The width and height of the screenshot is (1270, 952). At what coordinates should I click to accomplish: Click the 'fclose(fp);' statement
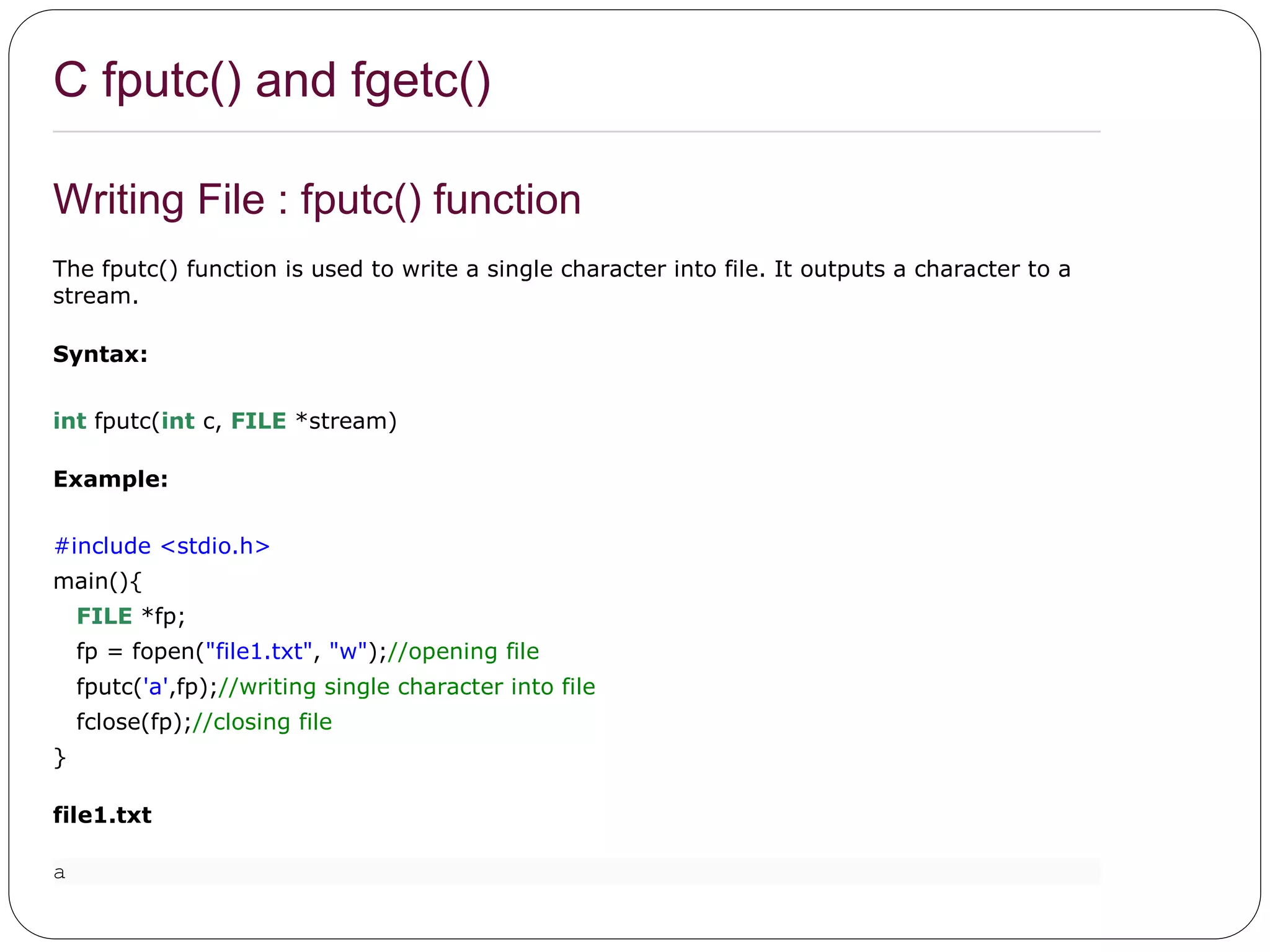point(134,722)
